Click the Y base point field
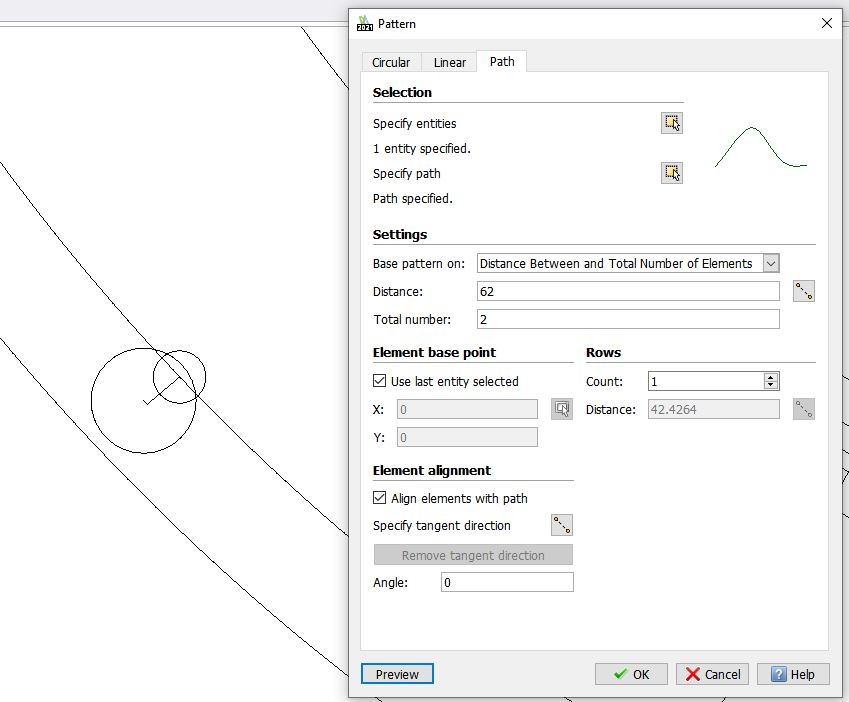 point(467,437)
